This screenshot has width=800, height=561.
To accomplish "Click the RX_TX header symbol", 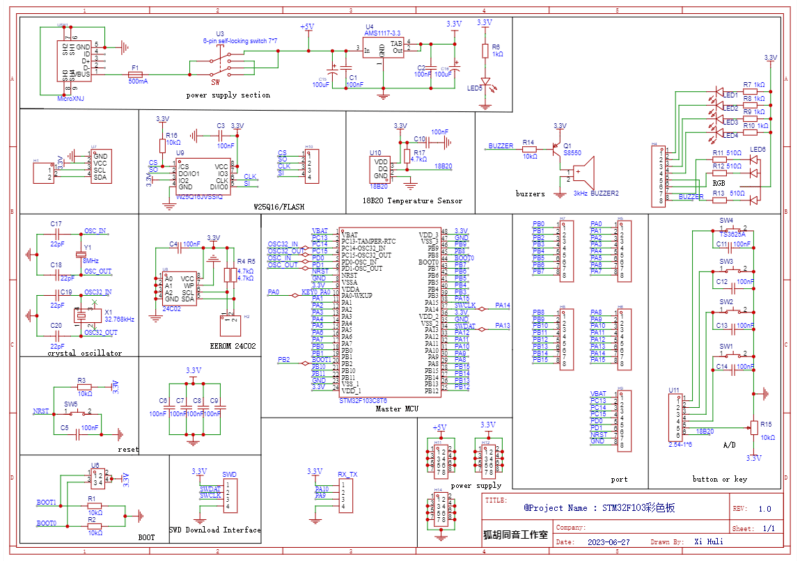I will tap(345, 496).
